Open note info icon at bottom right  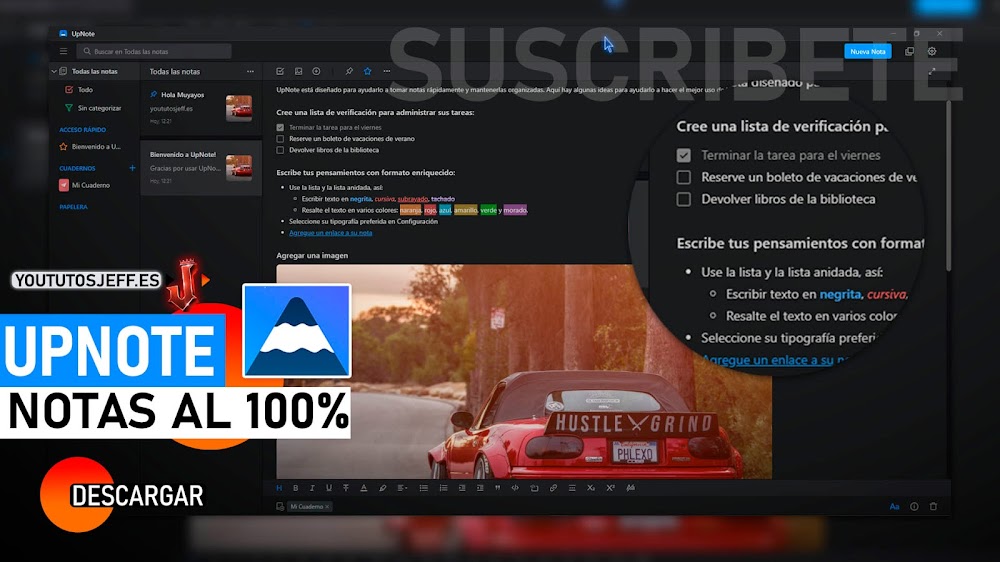[914, 507]
